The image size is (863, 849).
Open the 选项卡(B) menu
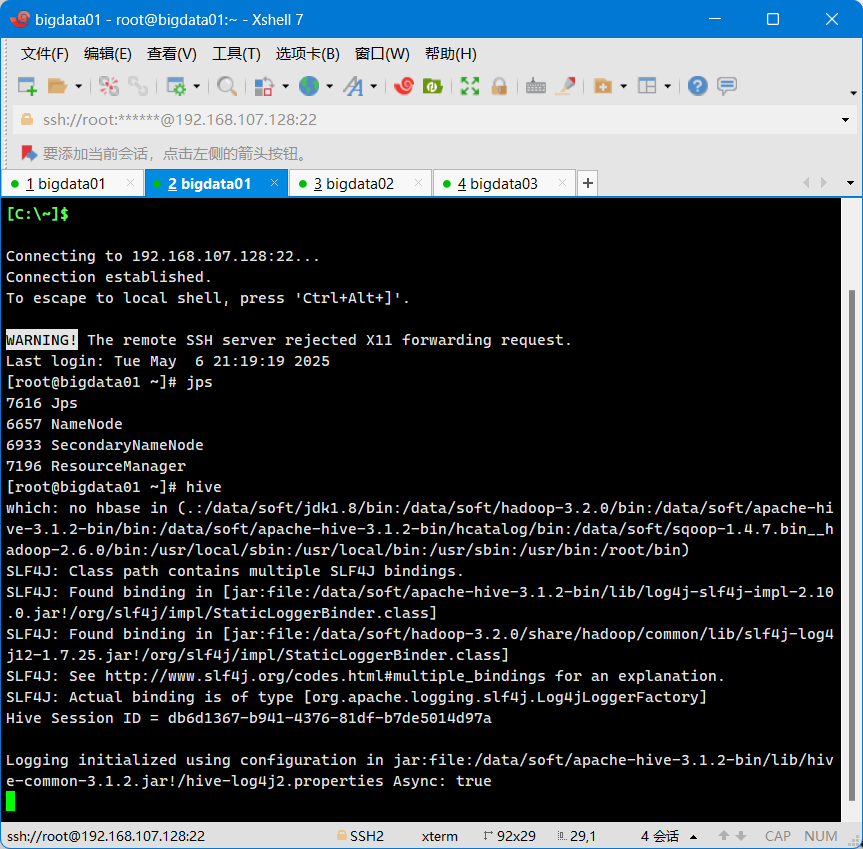308,54
